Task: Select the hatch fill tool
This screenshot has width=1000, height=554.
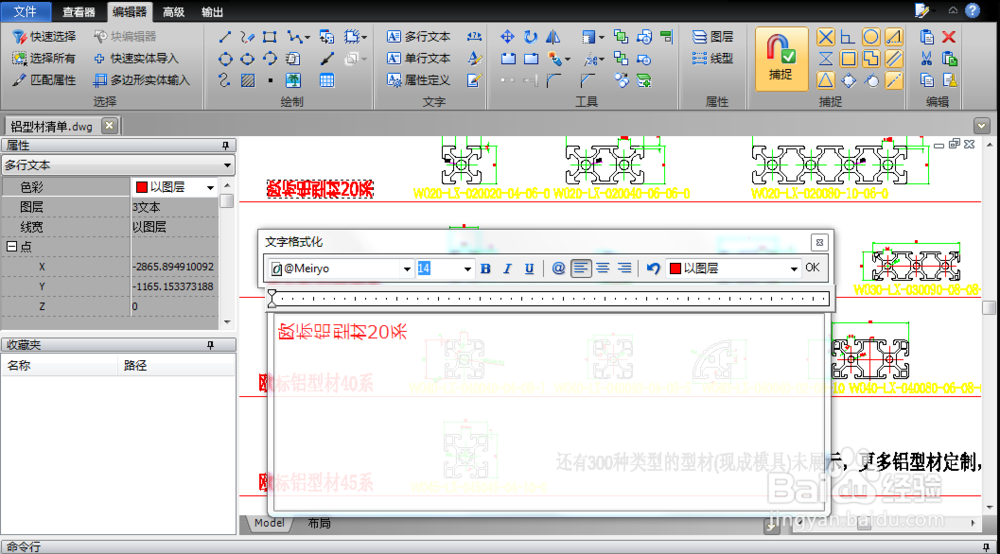Action: pyautogui.click(x=248, y=80)
